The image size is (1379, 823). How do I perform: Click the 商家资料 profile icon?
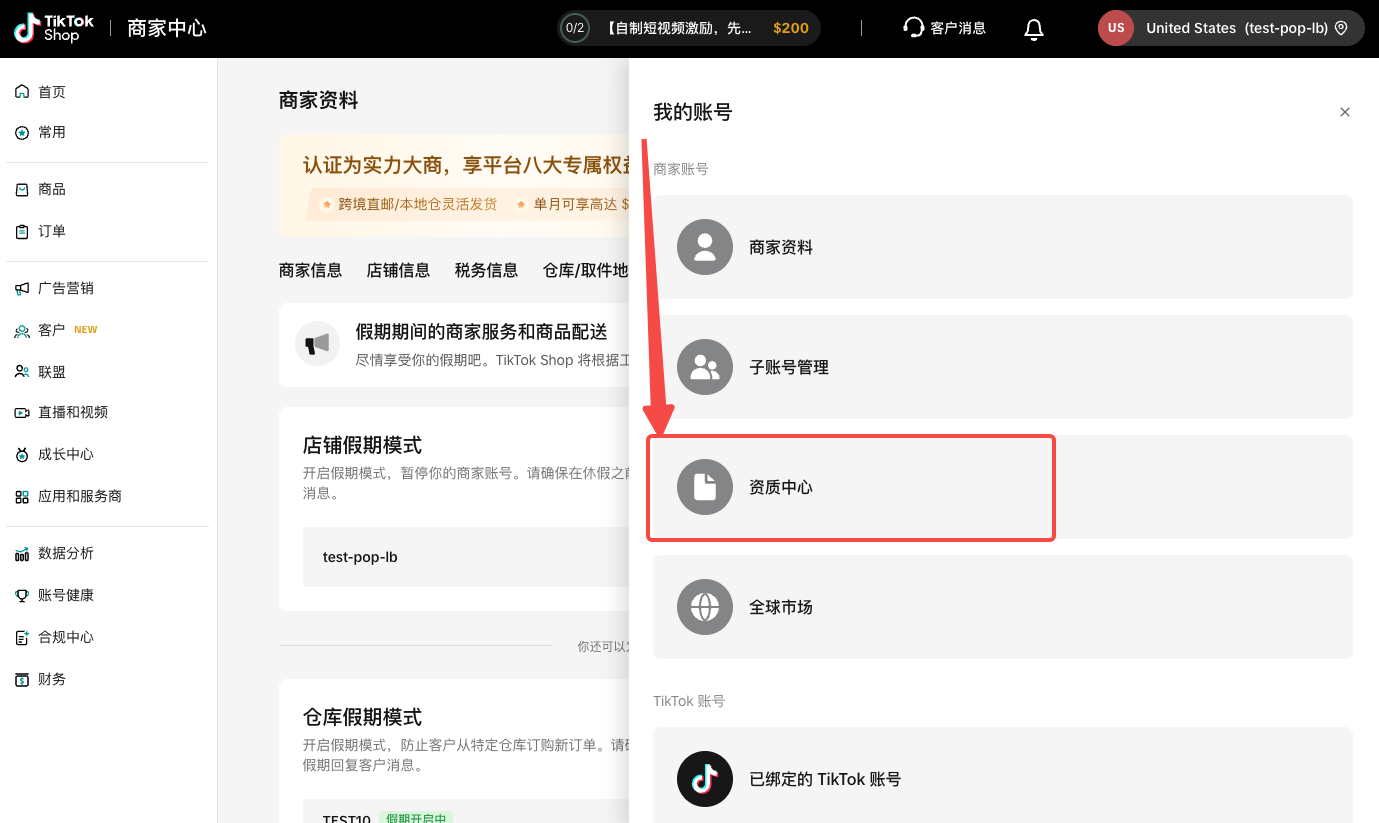tap(705, 247)
